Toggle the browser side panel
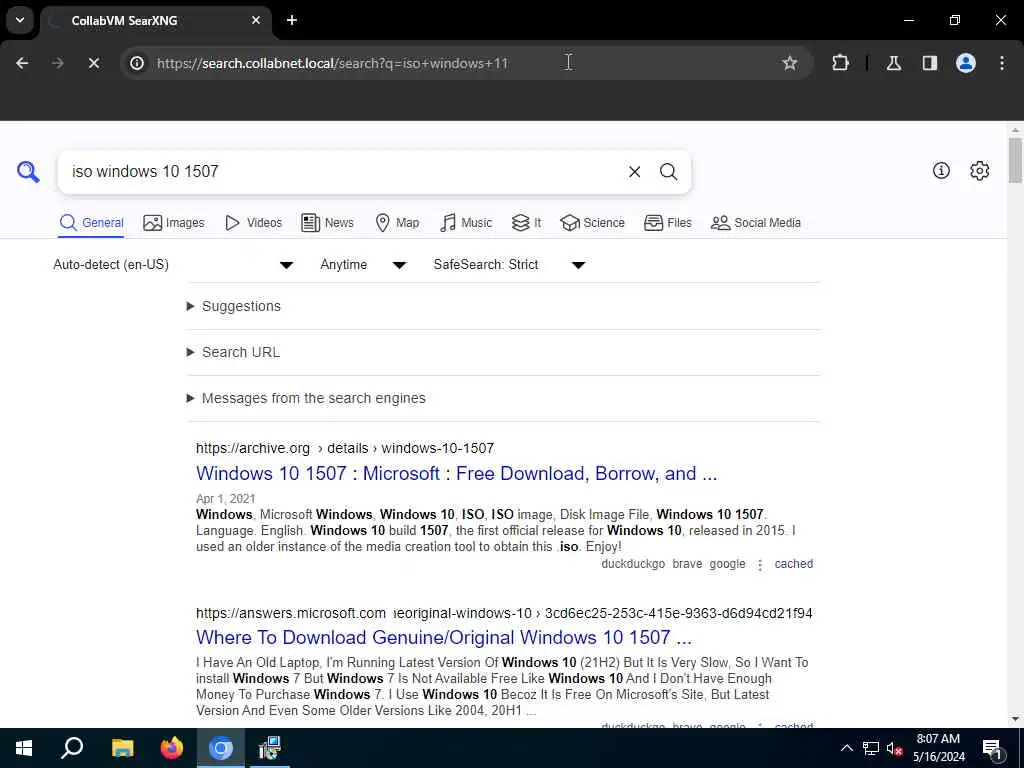The image size is (1024, 768). click(x=929, y=63)
